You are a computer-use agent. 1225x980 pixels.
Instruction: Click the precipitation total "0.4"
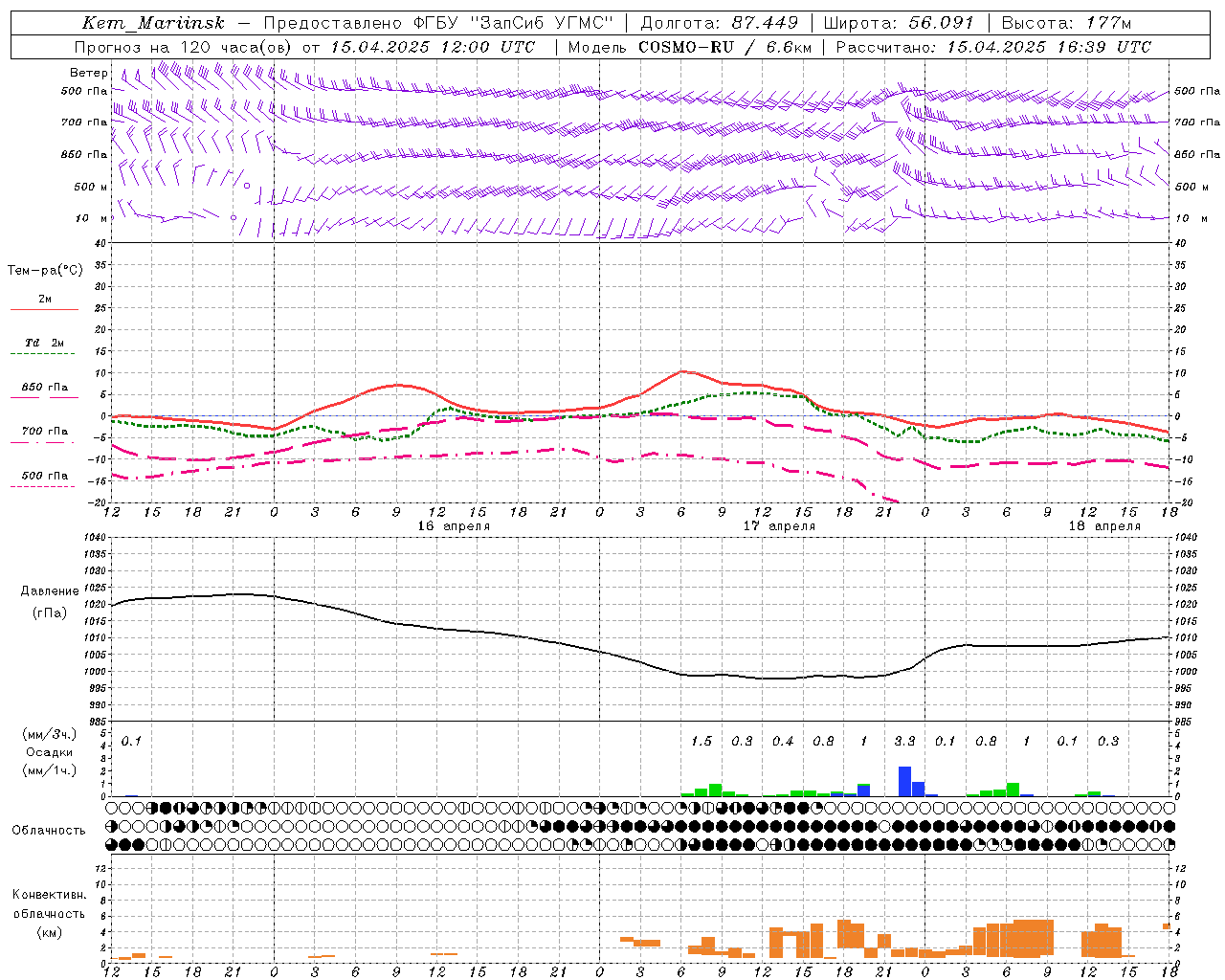783,742
